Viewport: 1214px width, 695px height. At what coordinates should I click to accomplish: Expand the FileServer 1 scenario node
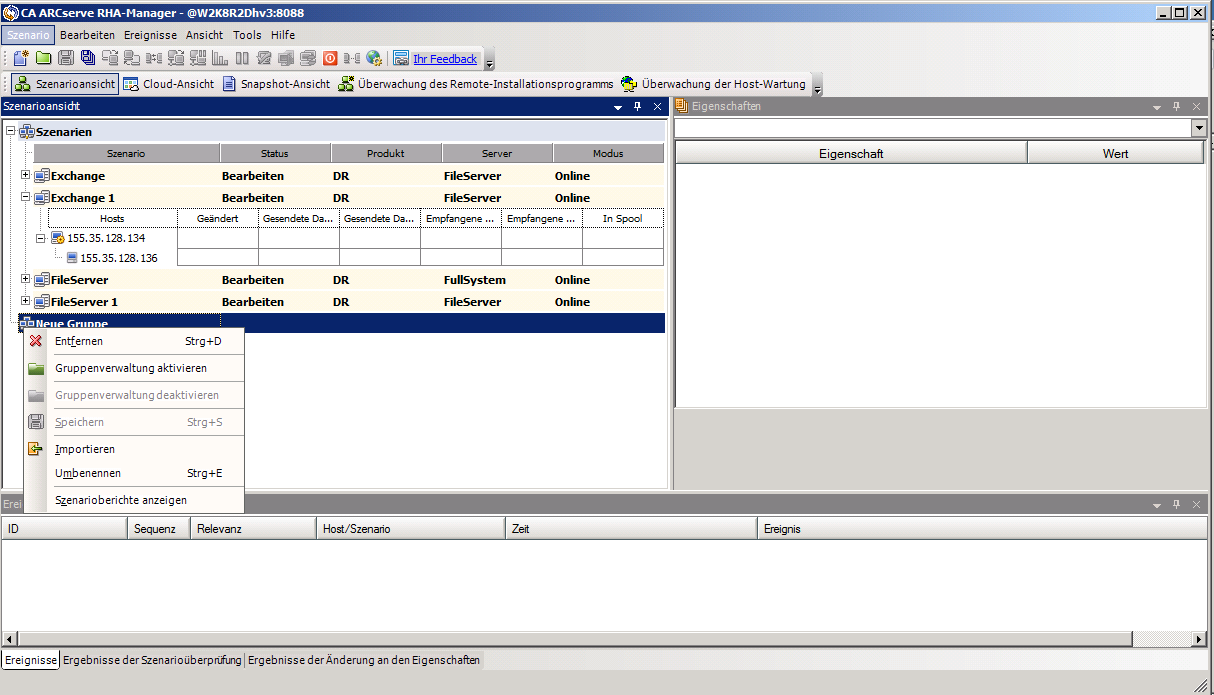click(x=26, y=301)
